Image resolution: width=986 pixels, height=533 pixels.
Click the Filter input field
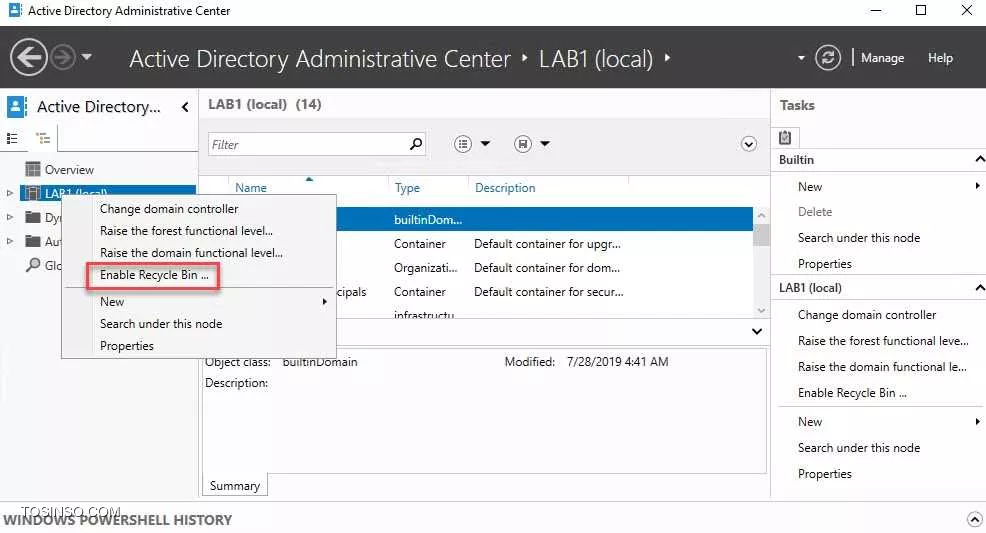click(308, 145)
